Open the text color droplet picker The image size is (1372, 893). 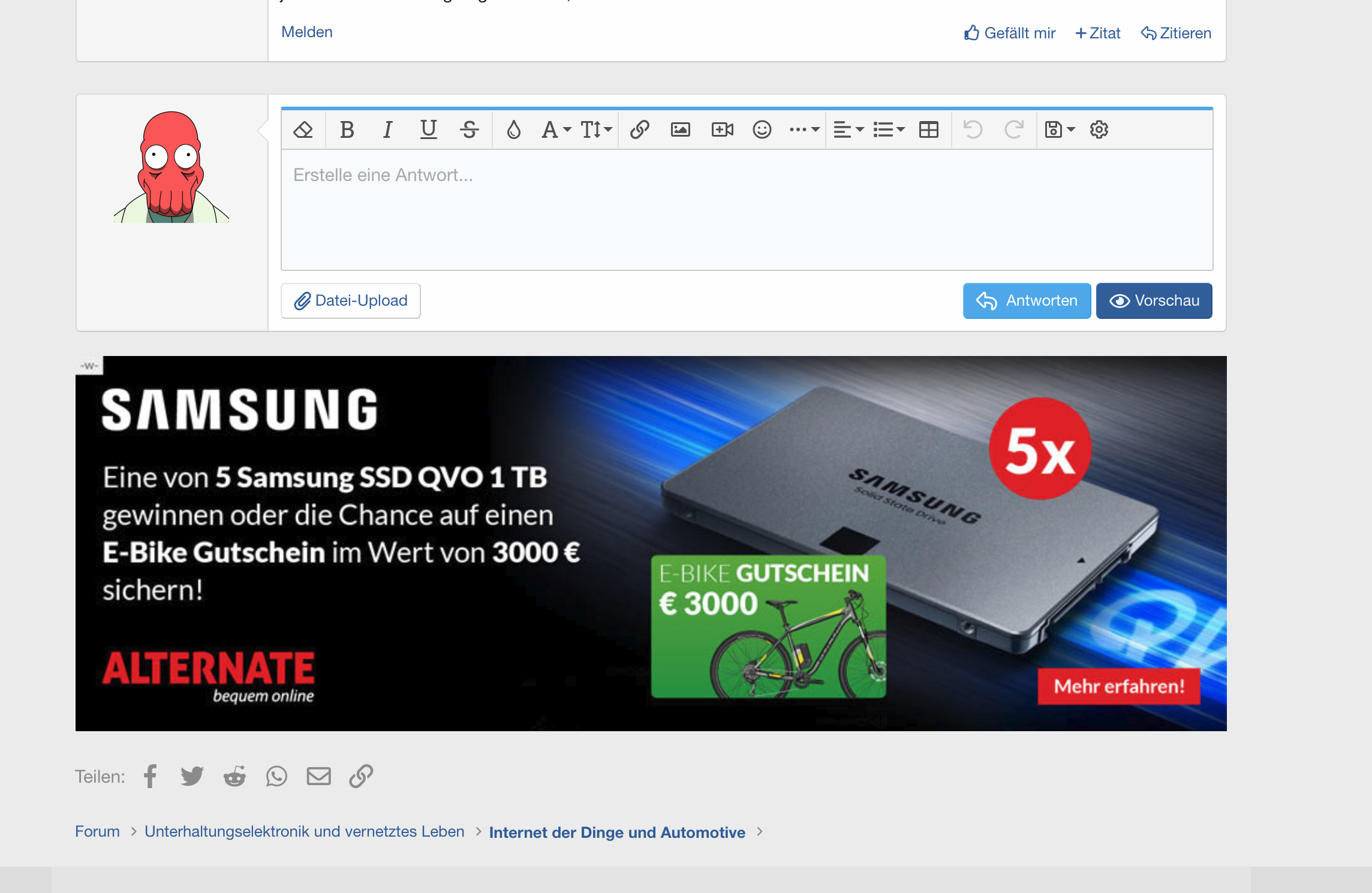(513, 129)
